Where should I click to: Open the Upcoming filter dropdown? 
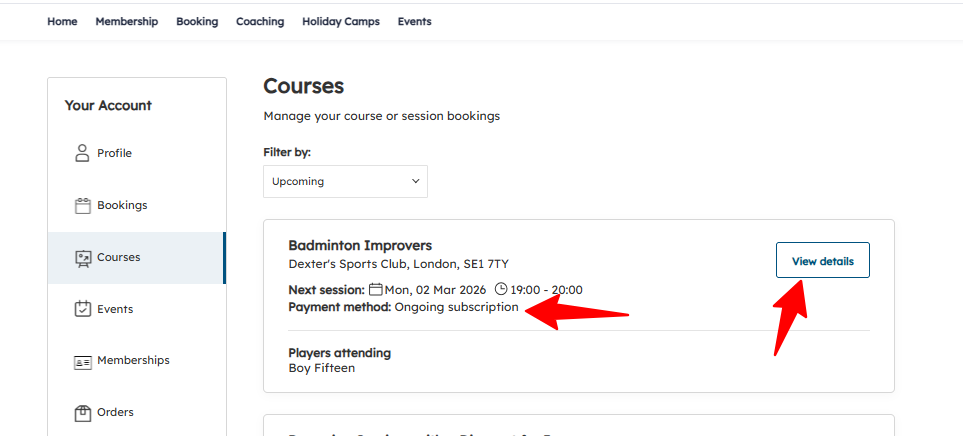tap(345, 182)
